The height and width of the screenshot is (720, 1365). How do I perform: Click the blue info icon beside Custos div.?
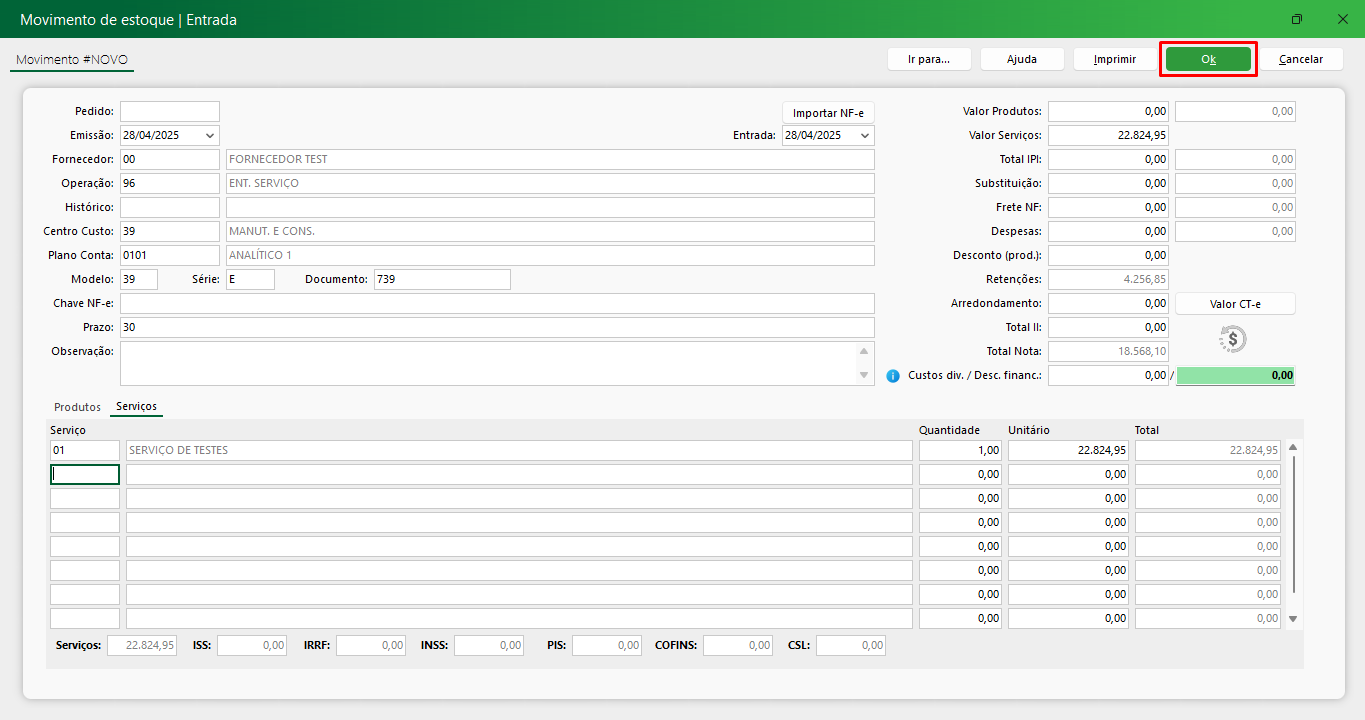coord(893,376)
